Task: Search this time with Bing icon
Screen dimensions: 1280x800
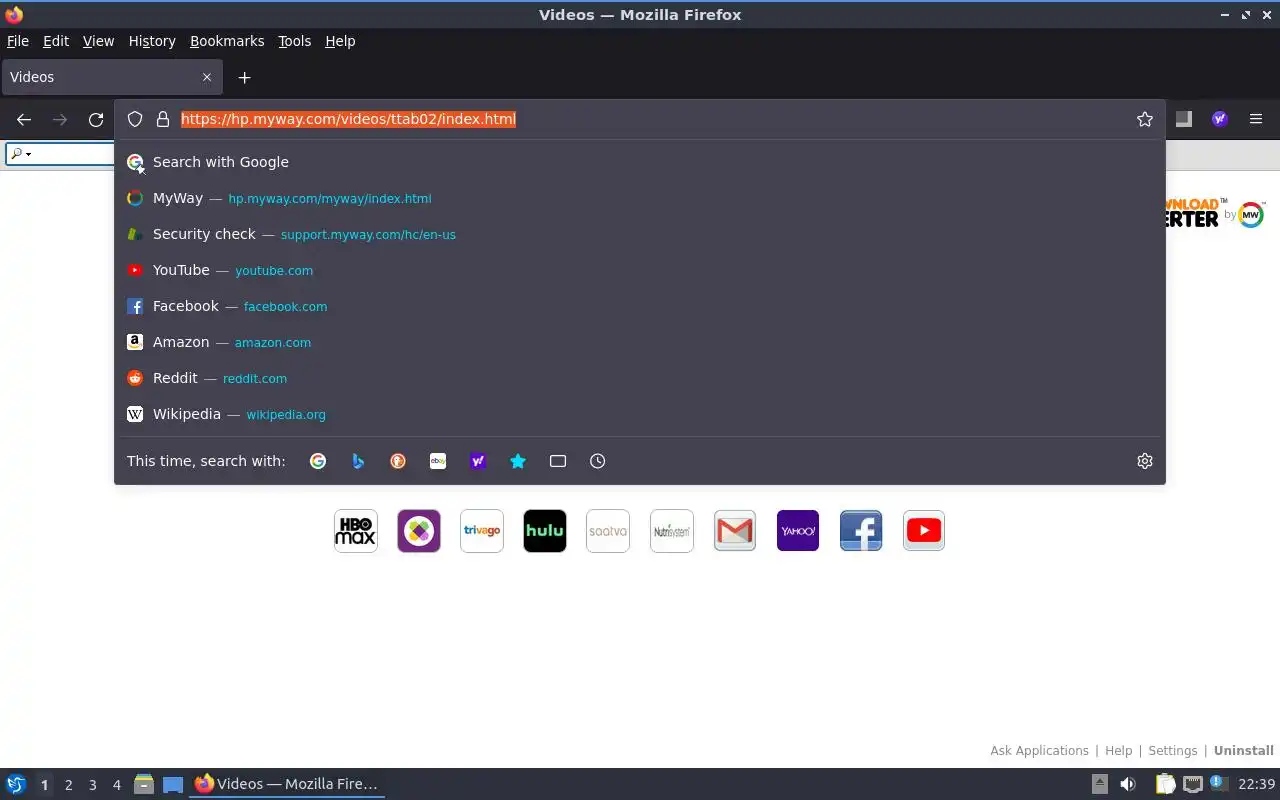Action: pyautogui.click(x=358, y=461)
